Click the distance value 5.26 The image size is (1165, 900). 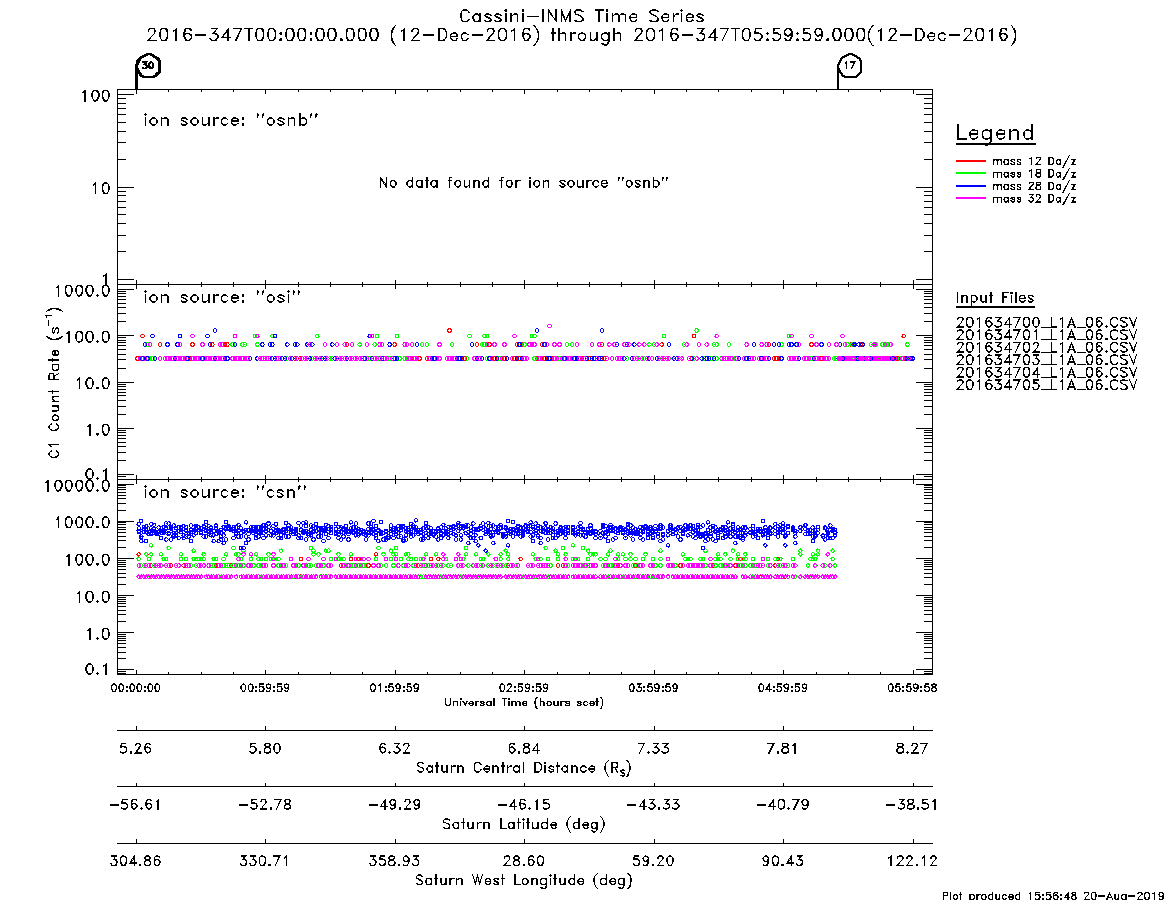pos(135,748)
